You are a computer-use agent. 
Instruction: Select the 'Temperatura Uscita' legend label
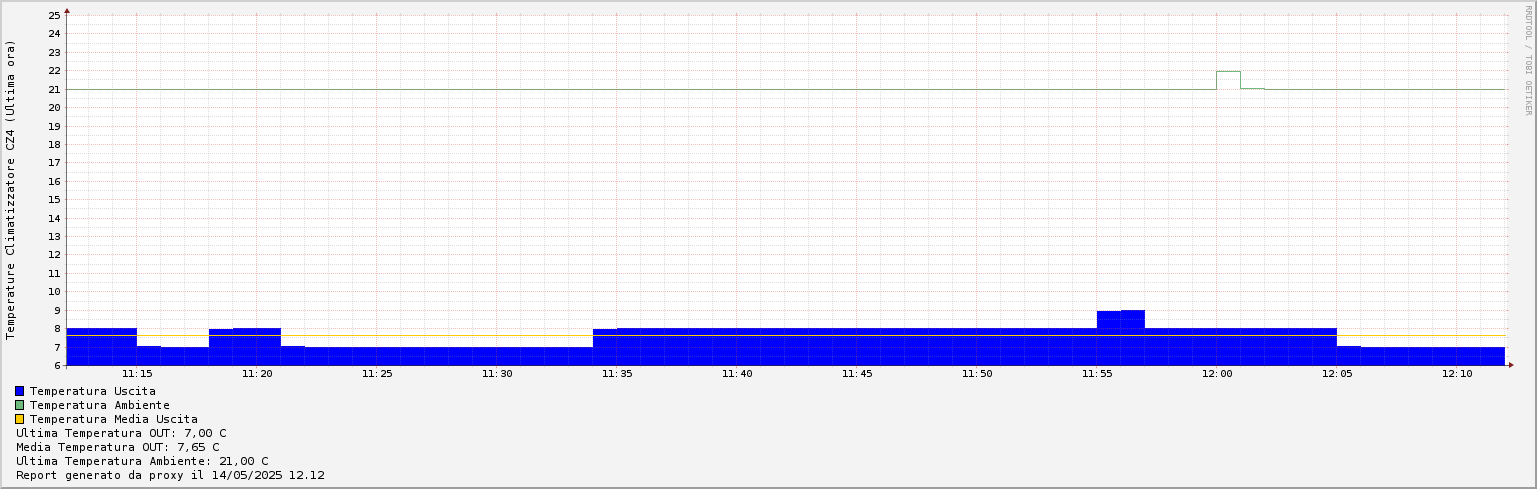pyautogui.click(x=93, y=391)
